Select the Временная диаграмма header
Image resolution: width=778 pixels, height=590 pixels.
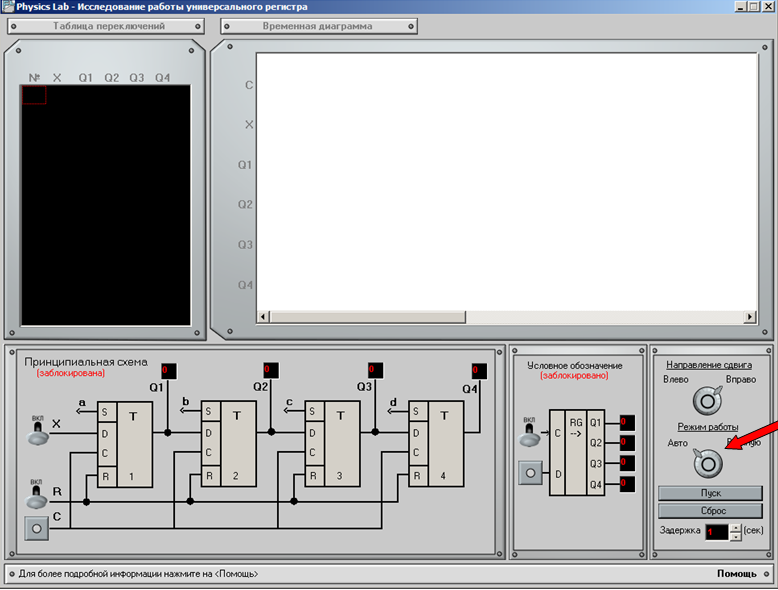tap(319, 26)
